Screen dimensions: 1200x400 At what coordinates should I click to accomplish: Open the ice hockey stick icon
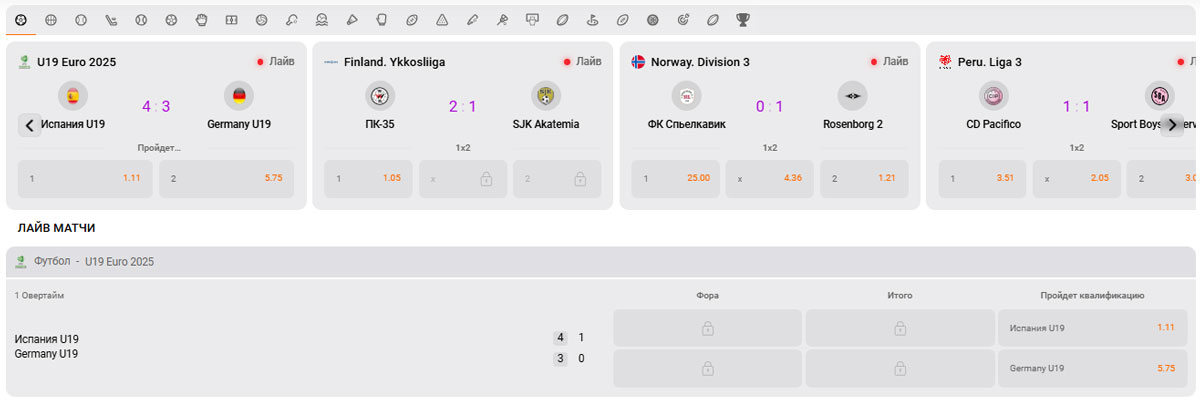(x=111, y=20)
